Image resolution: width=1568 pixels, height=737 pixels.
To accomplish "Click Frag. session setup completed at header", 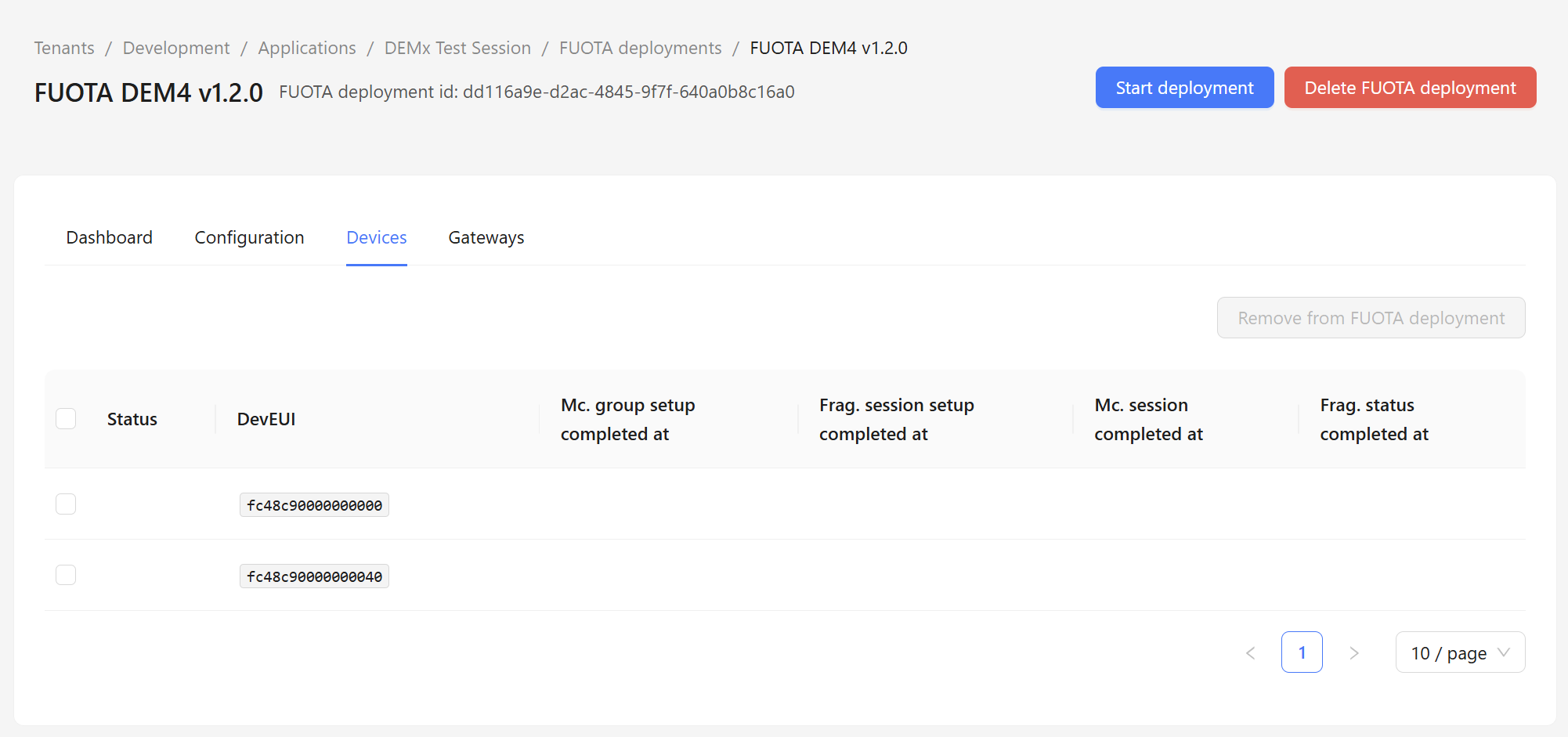I will point(897,419).
